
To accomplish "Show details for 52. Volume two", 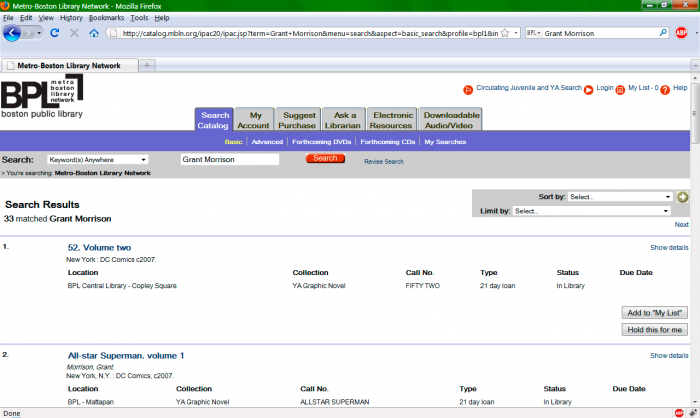I will (x=669, y=247).
